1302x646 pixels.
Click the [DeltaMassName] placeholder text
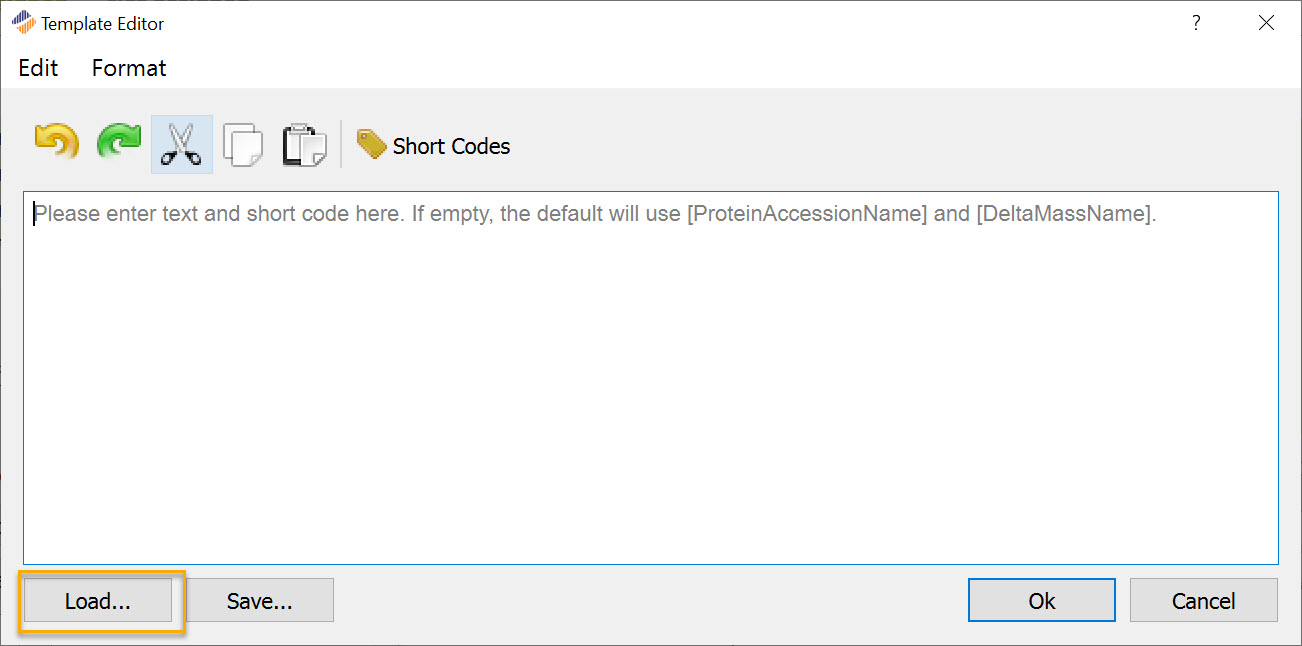pyautogui.click(x=1064, y=214)
